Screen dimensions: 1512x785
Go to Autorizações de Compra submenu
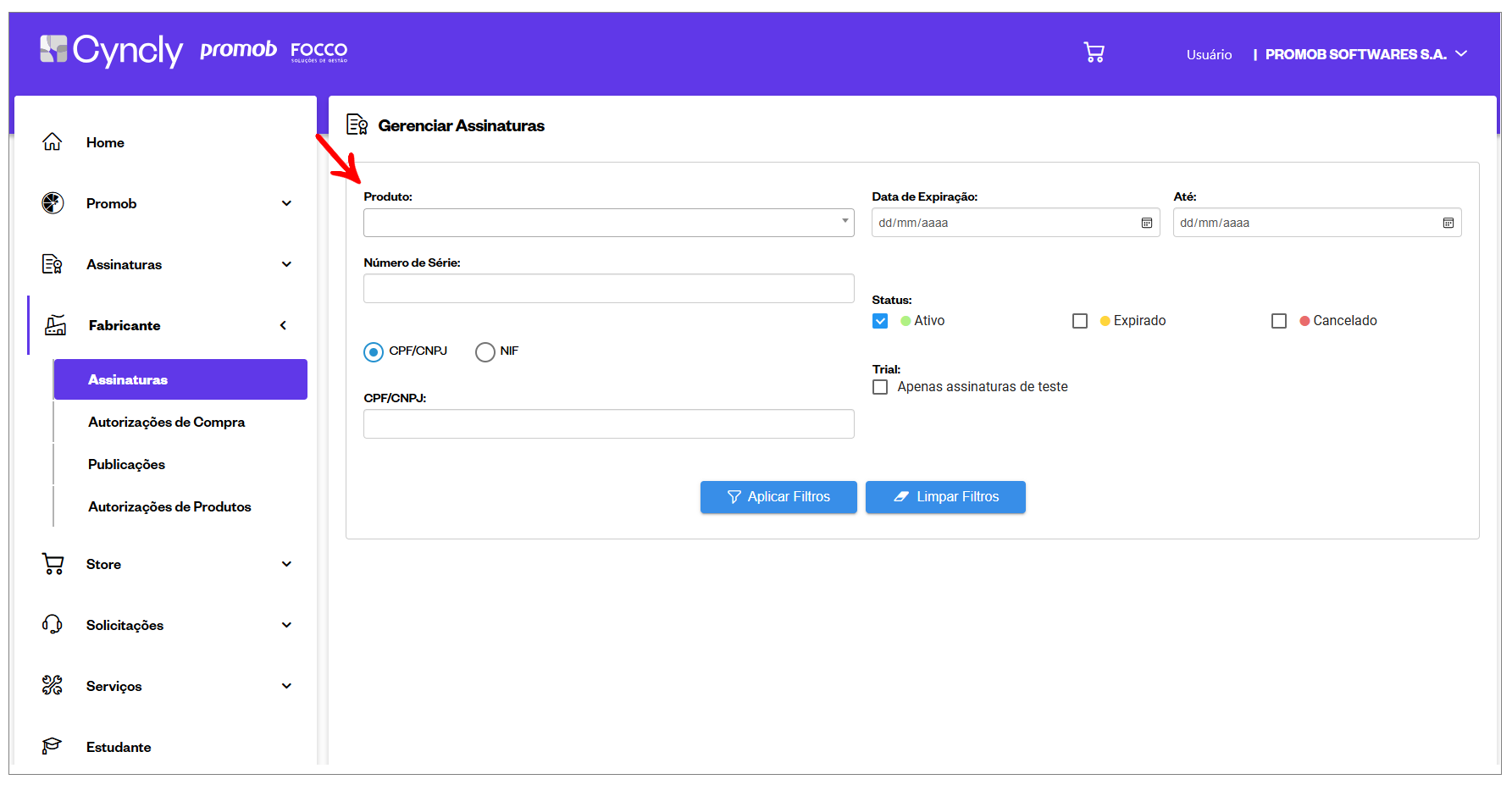pos(166,422)
